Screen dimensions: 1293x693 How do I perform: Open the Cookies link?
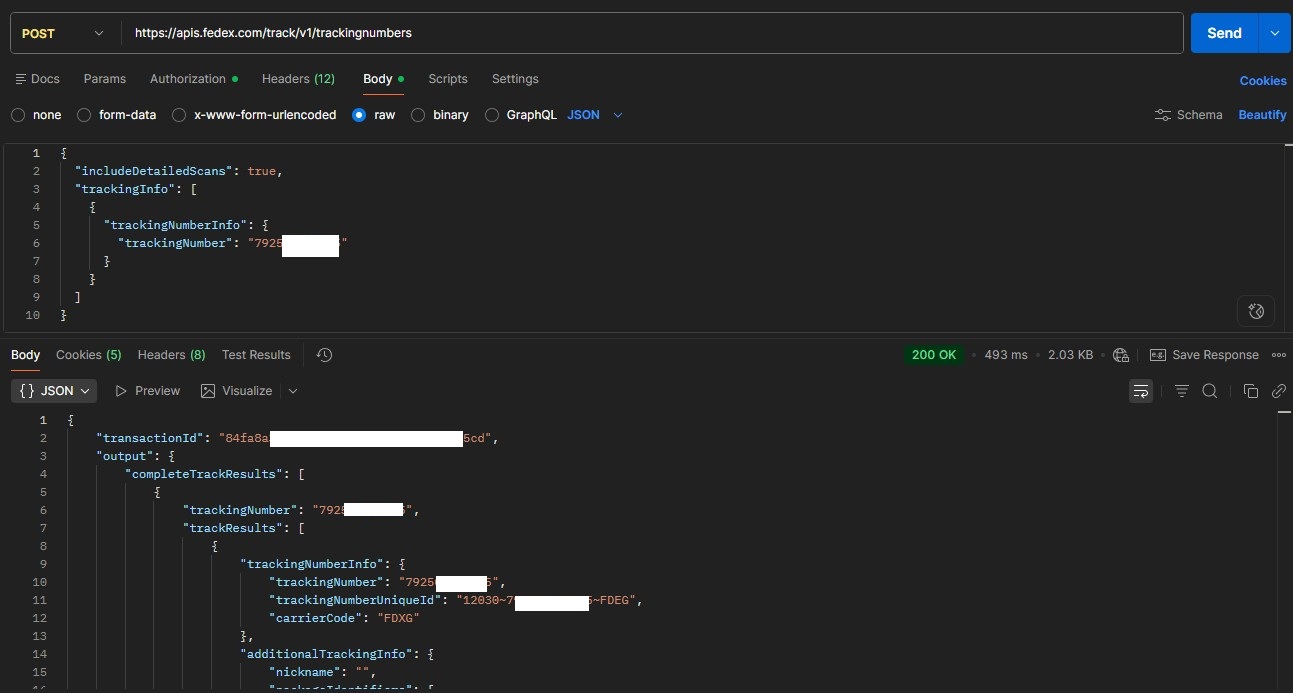[1263, 81]
